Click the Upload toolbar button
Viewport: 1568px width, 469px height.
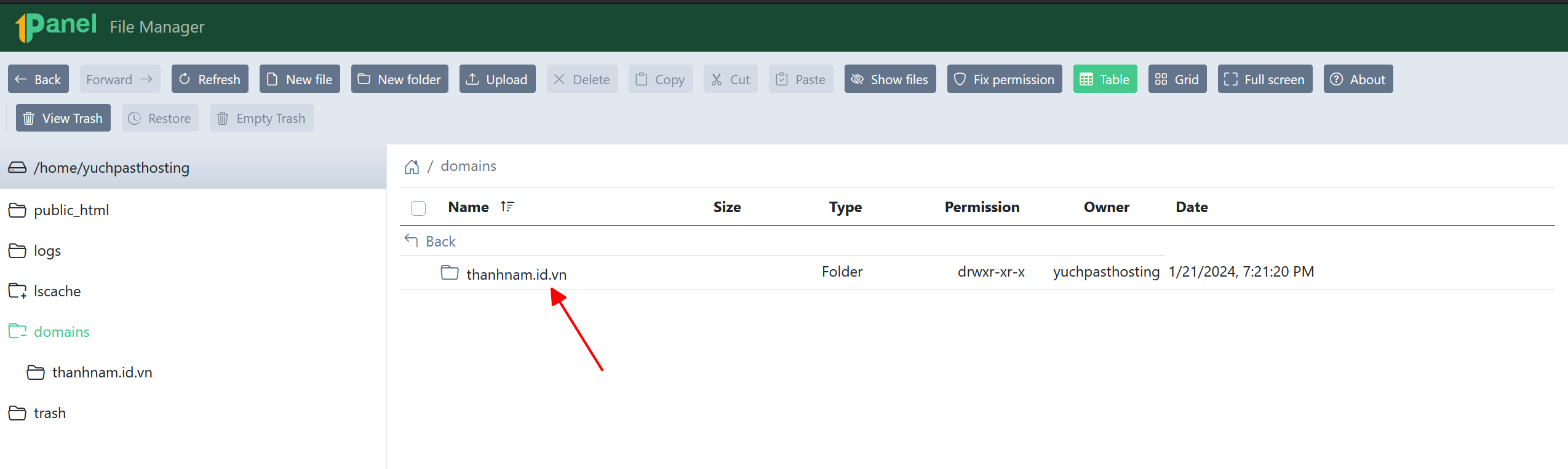pos(497,79)
